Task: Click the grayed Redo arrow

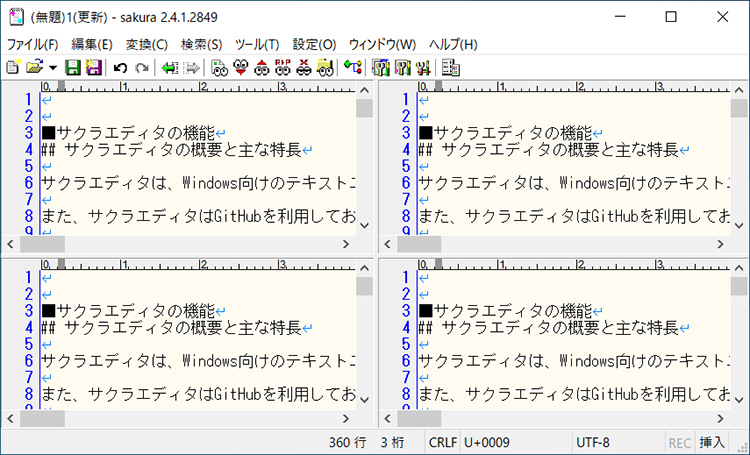Action: pos(142,67)
